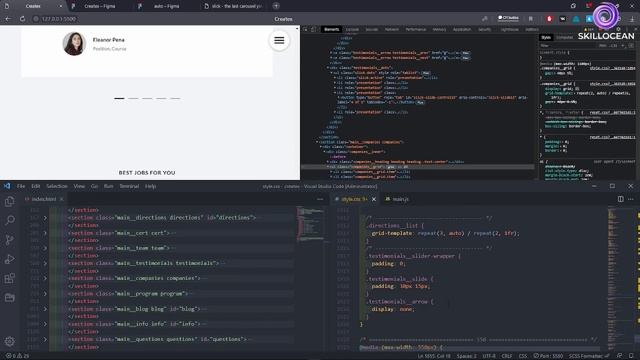640x360 pixels.
Task: Reload the page in the browser
Action: point(22,19)
